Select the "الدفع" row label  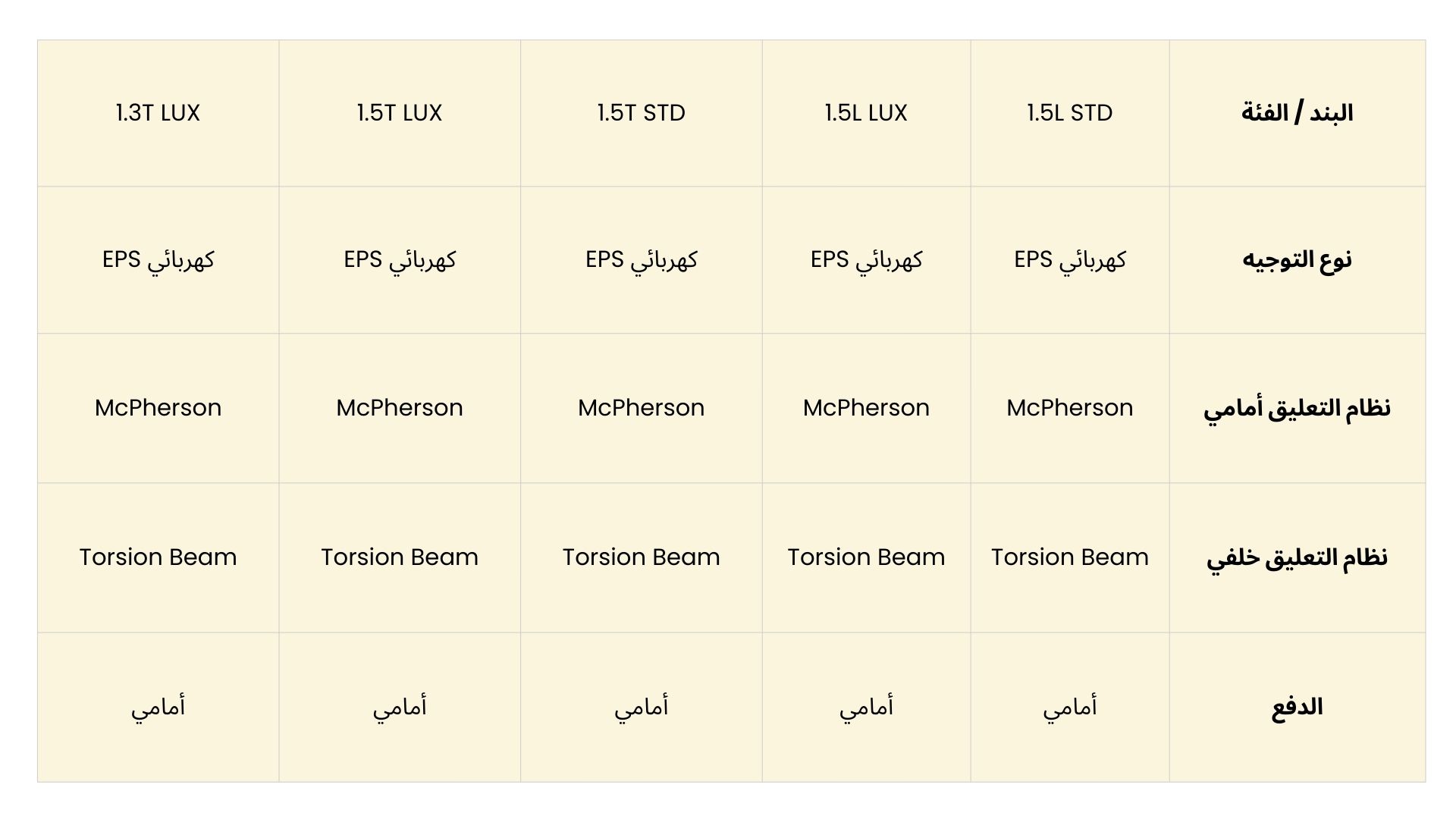(1297, 707)
